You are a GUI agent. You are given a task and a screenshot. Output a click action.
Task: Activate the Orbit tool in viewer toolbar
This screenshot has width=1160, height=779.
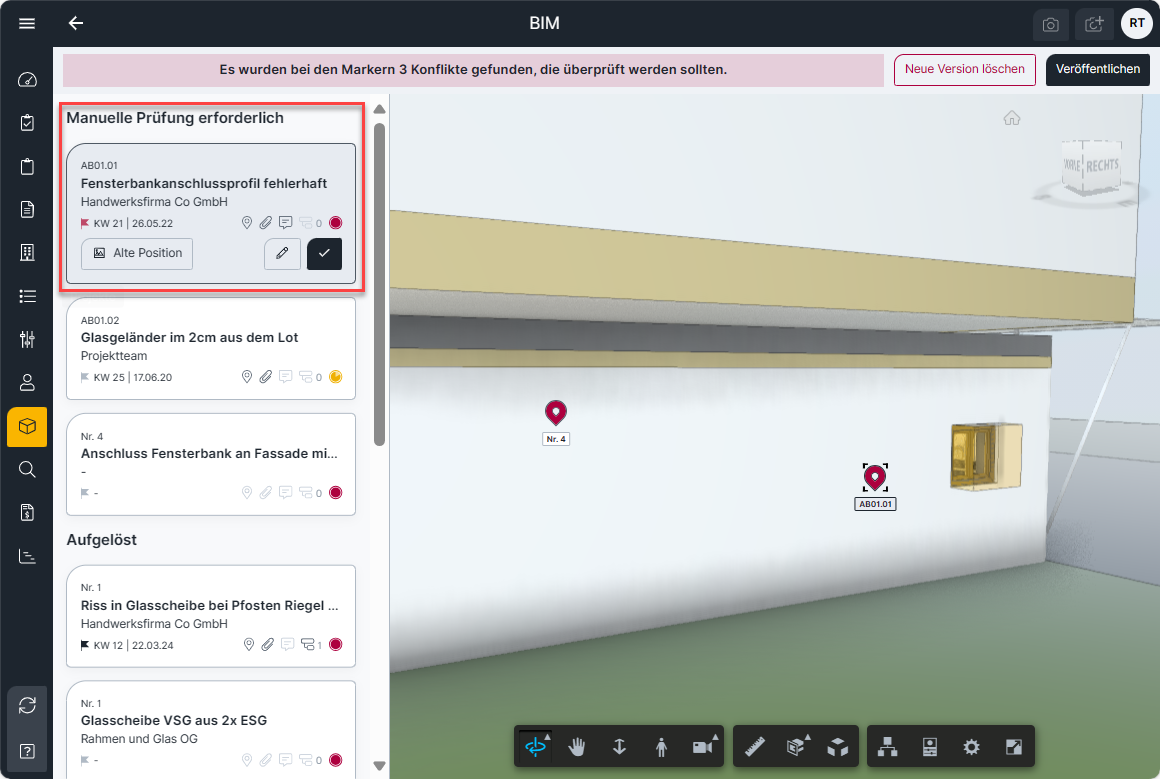[x=536, y=747]
